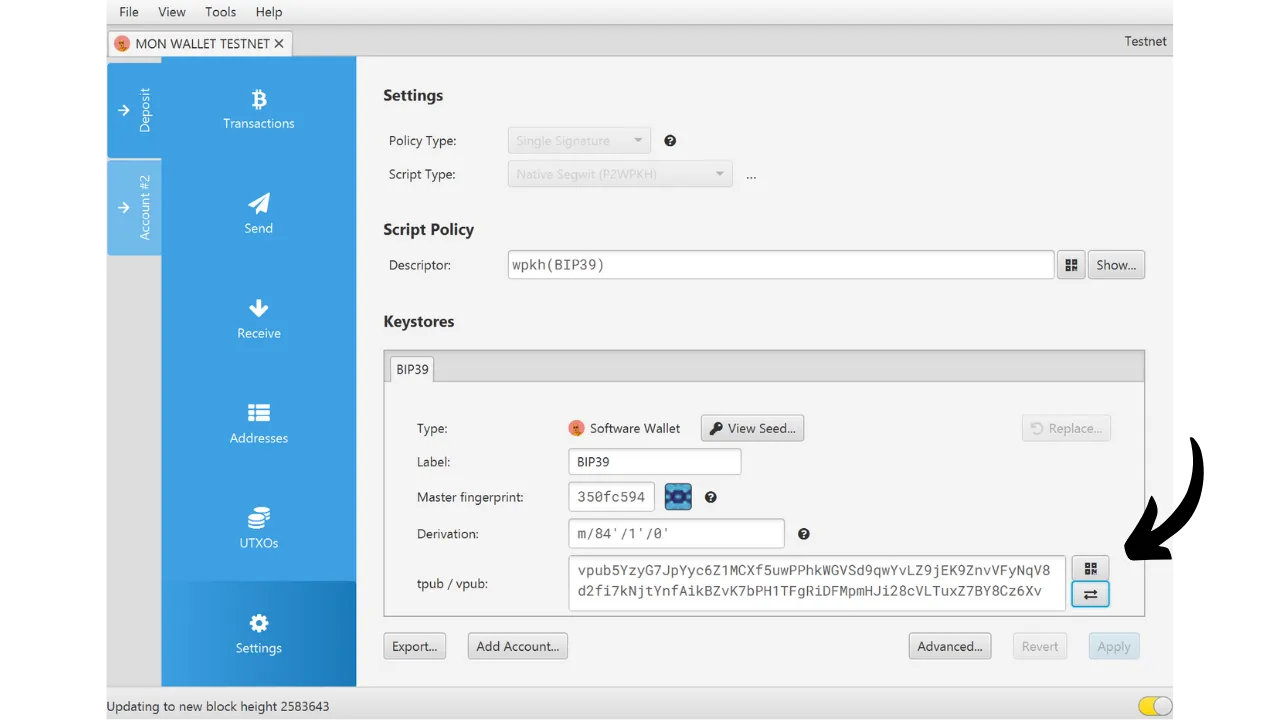Open the Receive arrow panel

[258, 319]
